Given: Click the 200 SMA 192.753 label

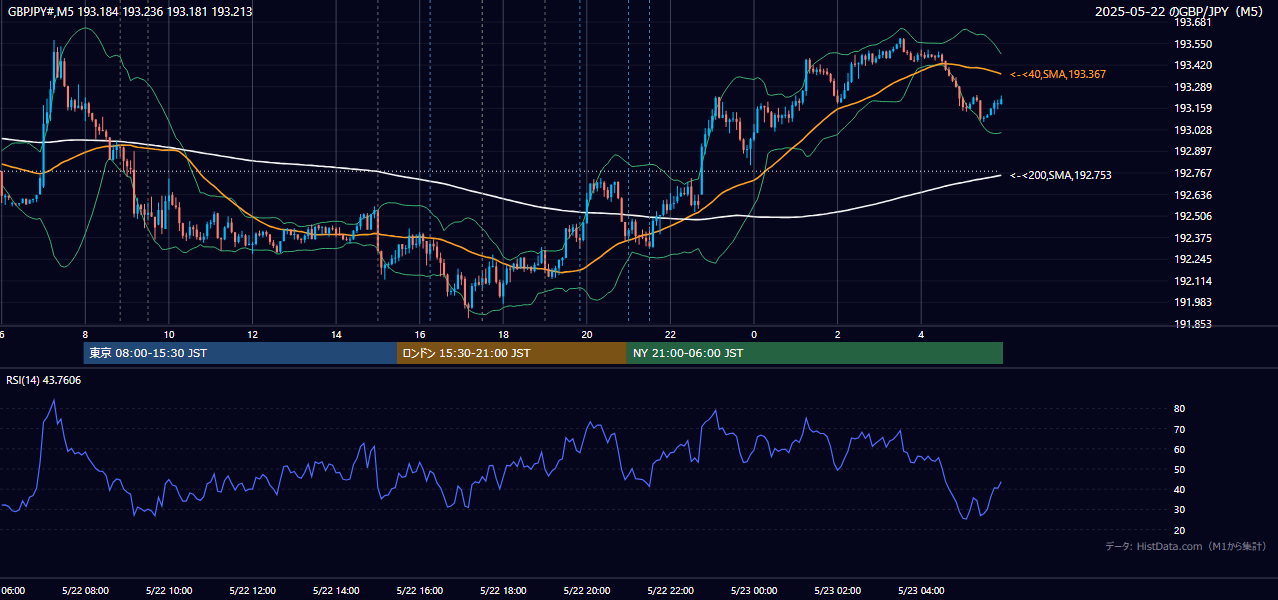Looking at the screenshot, I should coord(1061,175).
